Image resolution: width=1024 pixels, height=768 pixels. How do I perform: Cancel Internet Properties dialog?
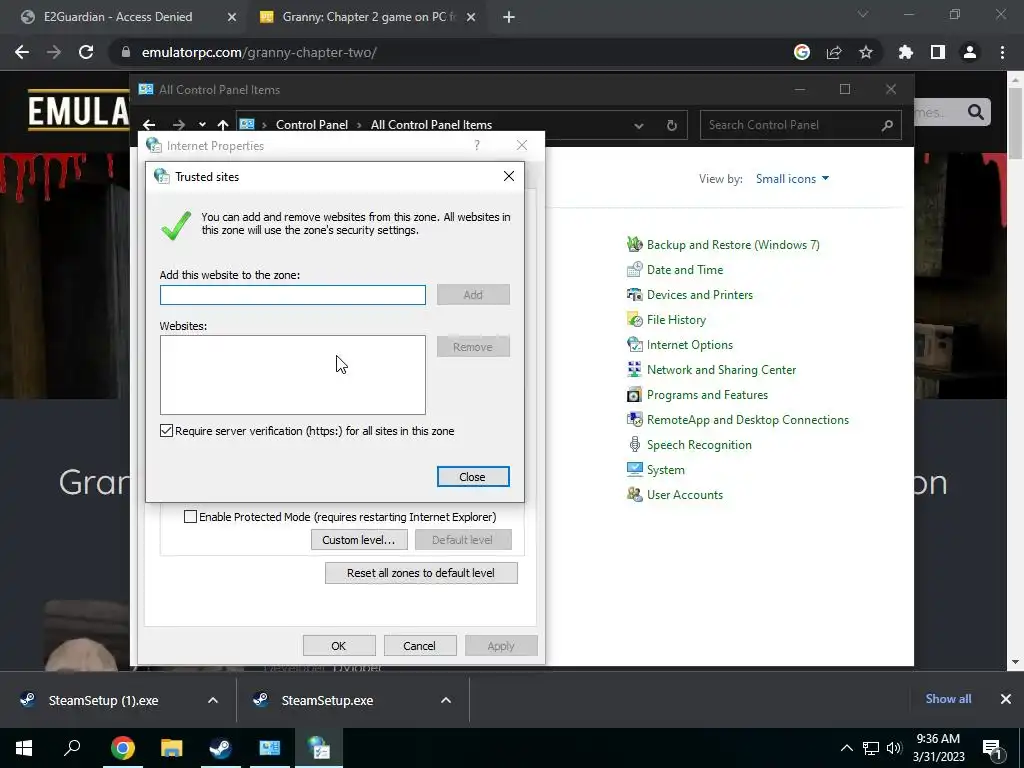coord(419,646)
